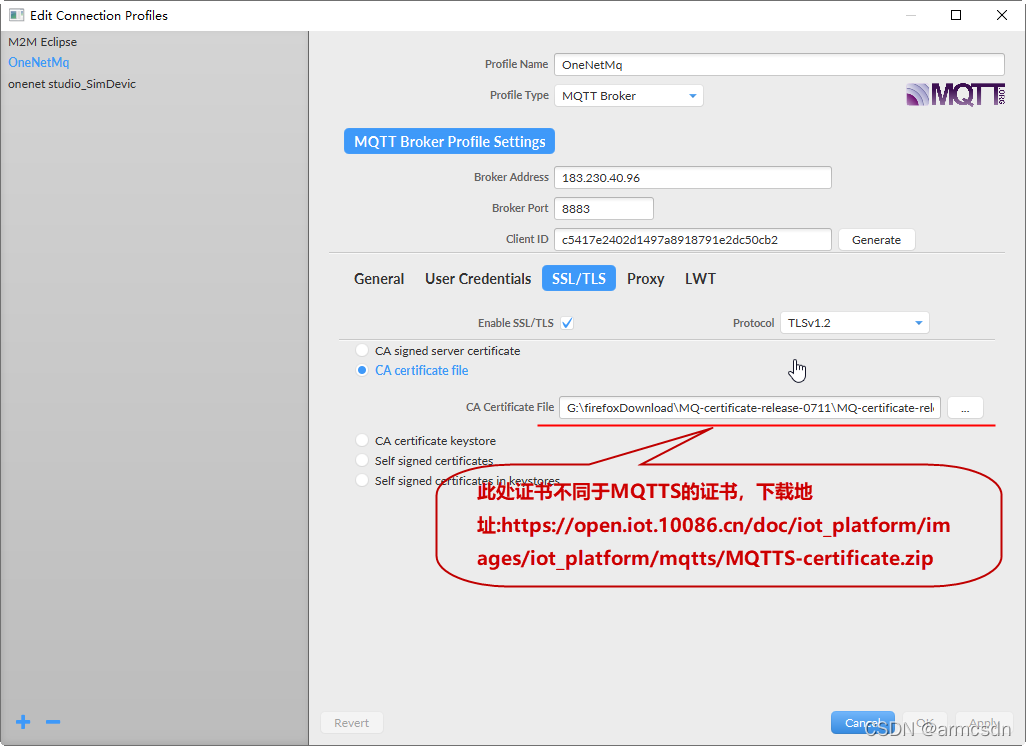This screenshot has height=746, width=1026.
Task: Browse for CA certificate file
Action: click(x=965, y=408)
